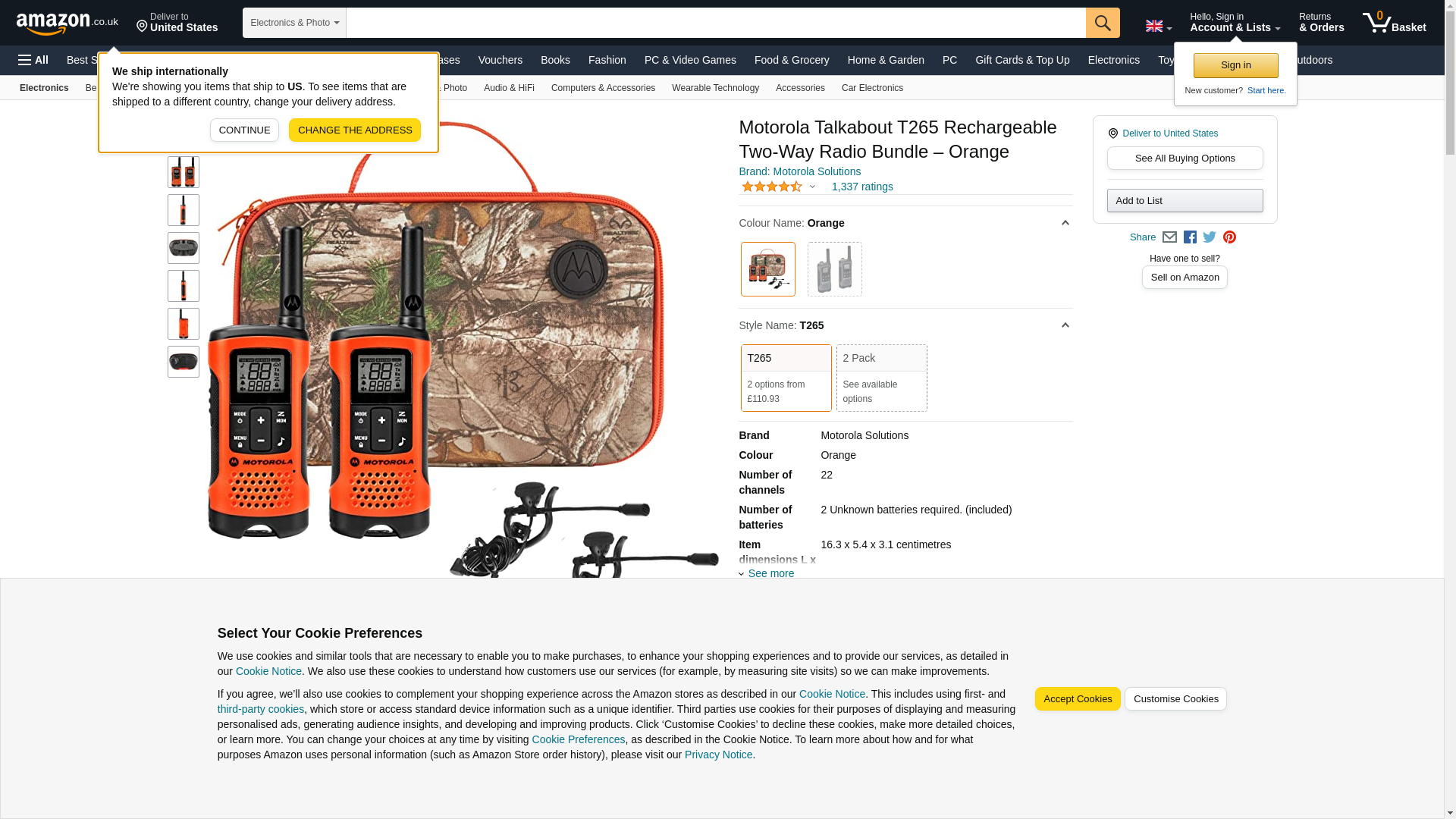The image size is (1456, 819).
Task: Click the search magnifier button
Action: click(1103, 23)
